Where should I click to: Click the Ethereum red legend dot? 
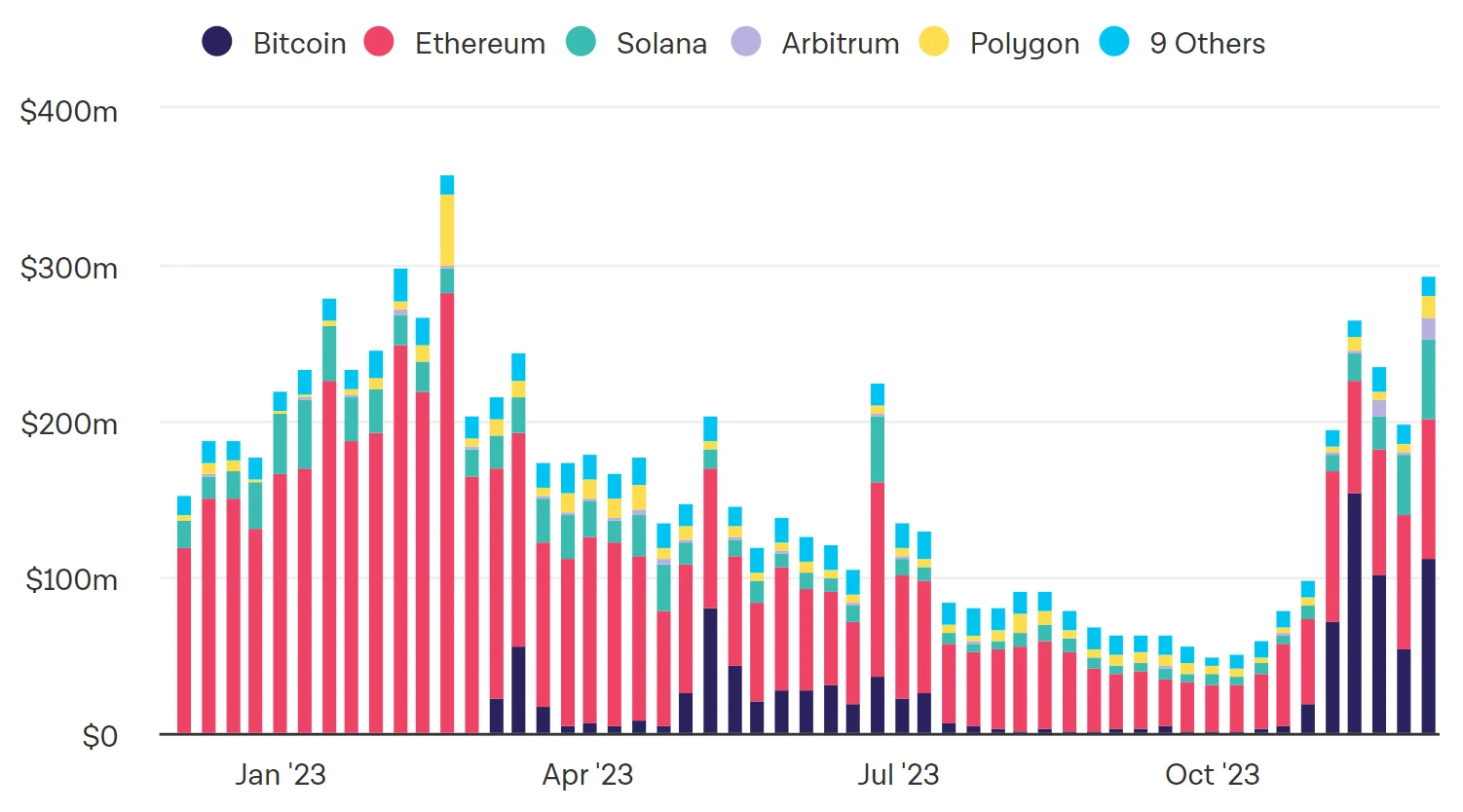click(379, 42)
